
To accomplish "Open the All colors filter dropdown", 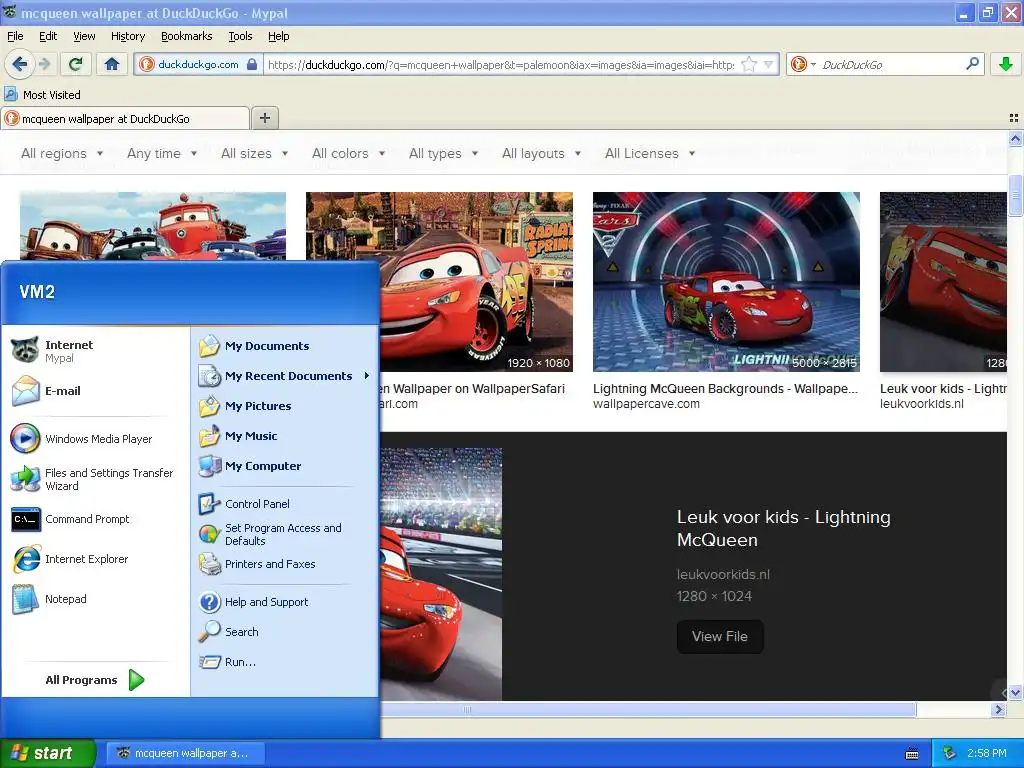I will pos(348,153).
